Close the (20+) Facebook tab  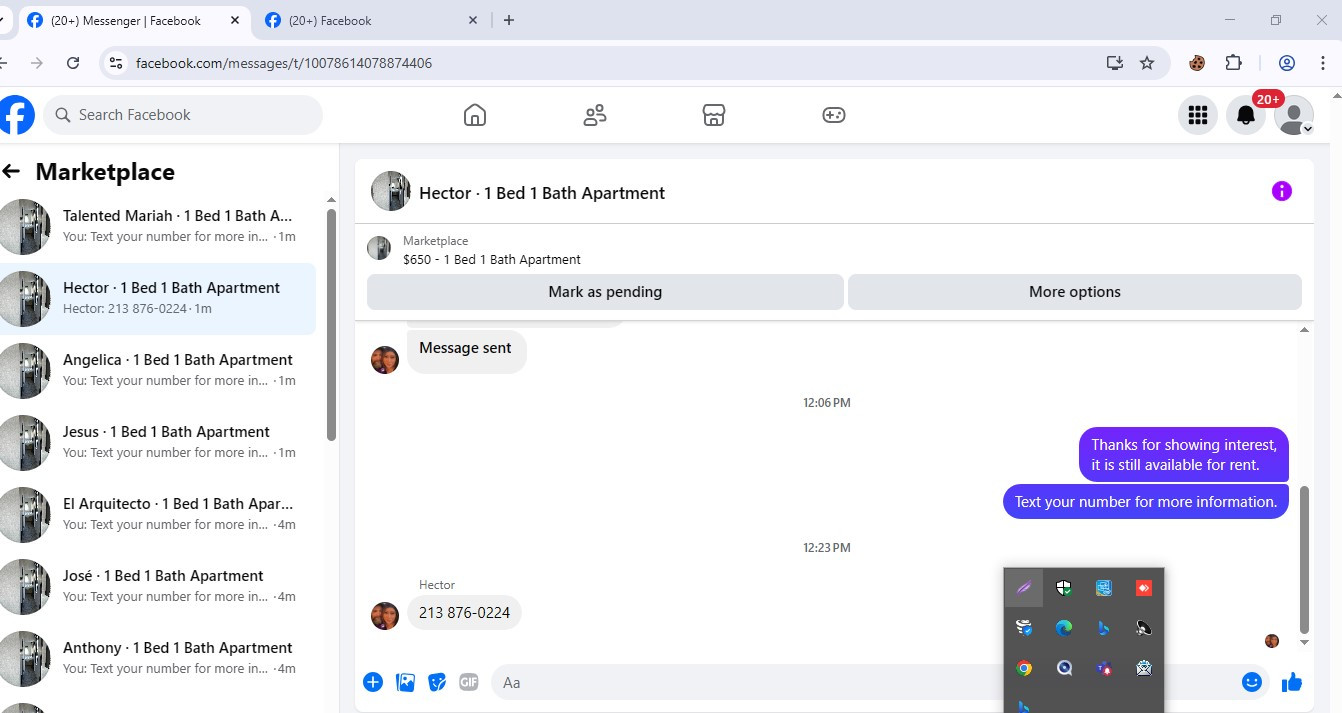pos(471,20)
